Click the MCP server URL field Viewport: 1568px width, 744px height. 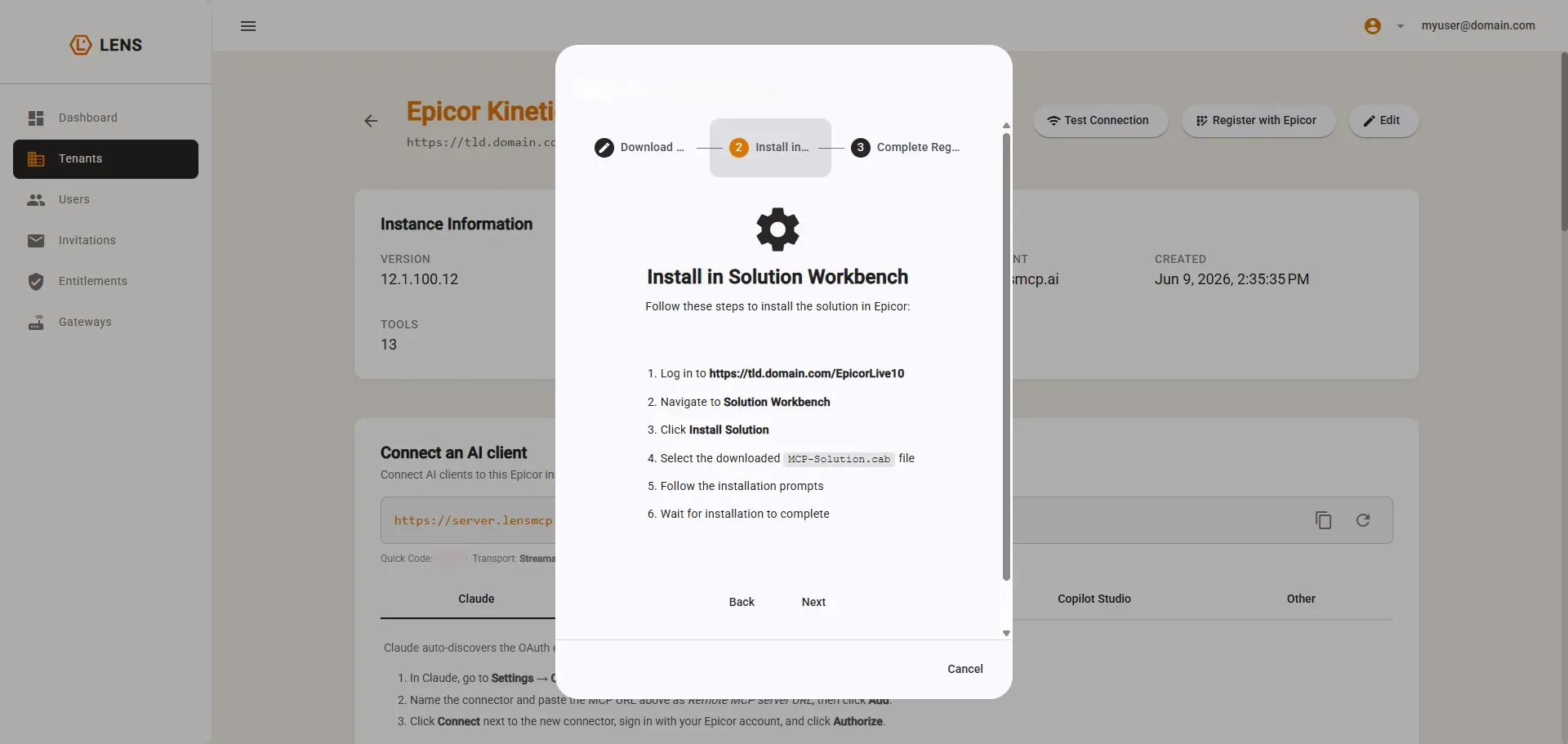[x=887, y=520]
